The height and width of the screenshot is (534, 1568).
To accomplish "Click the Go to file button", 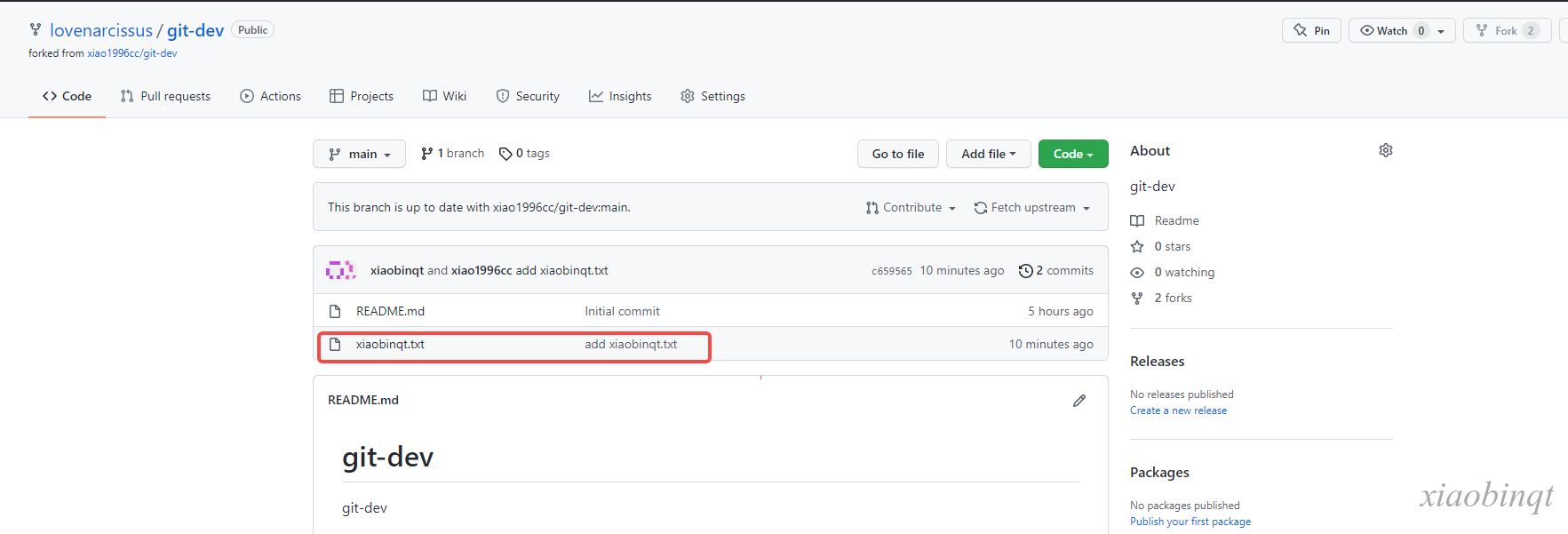I will [x=898, y=154].
